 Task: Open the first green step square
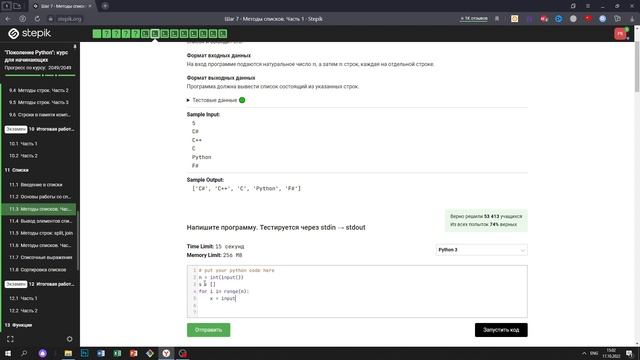[97, 34]
